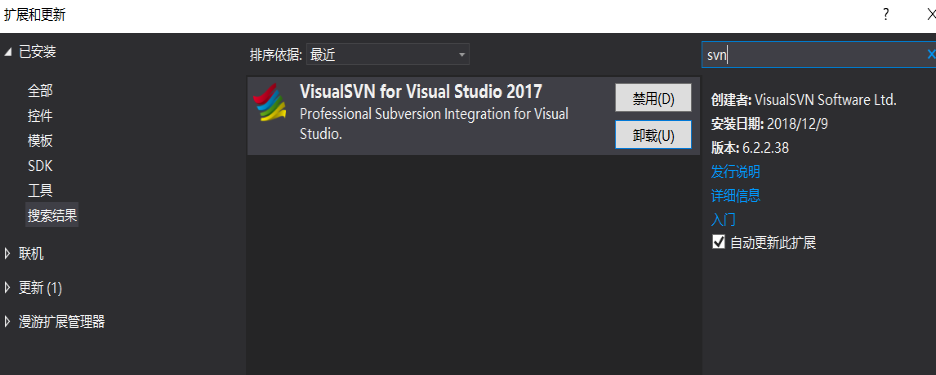The width and height of the screenshot is (936, 375).
Task: Open the 工具 category
Action: pyautogui.click(x=40, y=190)
